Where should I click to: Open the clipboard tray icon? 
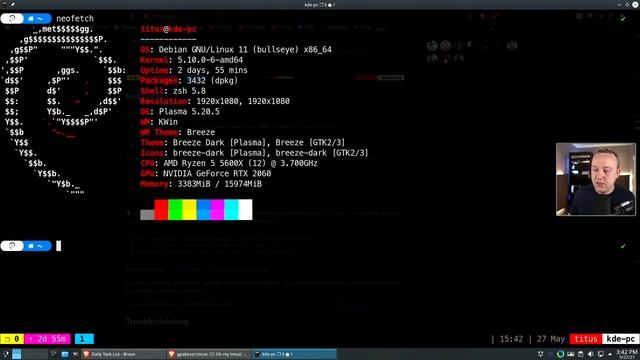(580, 354)
